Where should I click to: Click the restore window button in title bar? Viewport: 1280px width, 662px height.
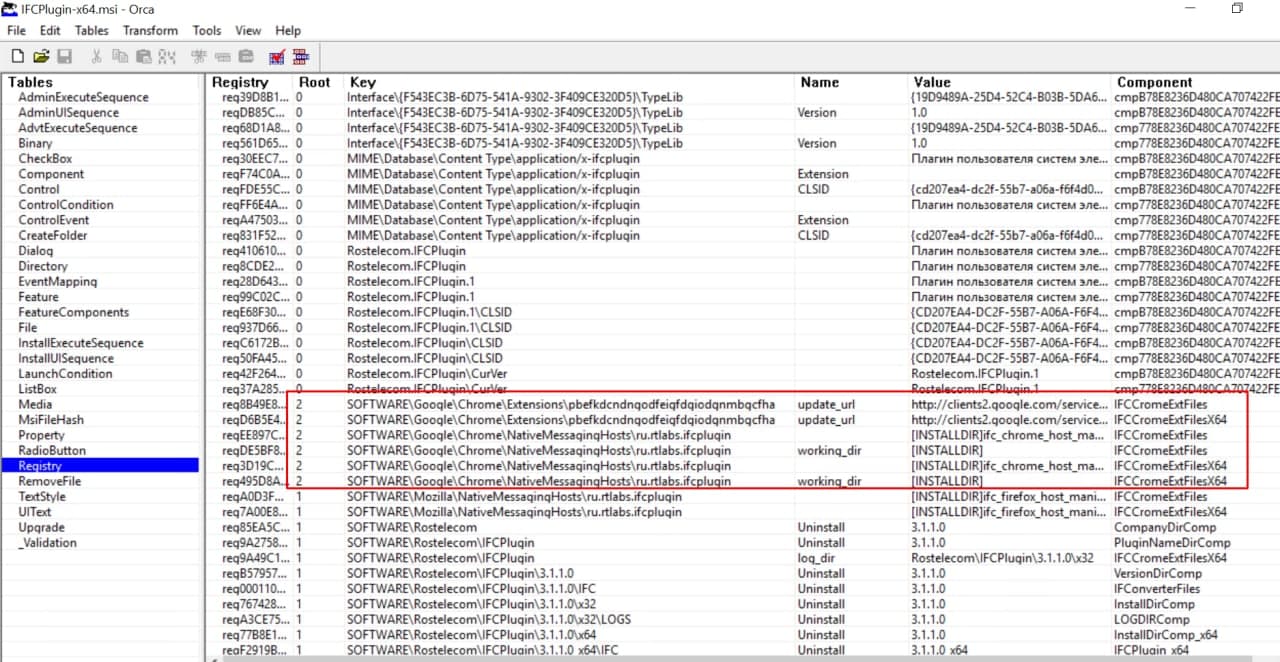pyautogui.click(x=1237, y=8)
